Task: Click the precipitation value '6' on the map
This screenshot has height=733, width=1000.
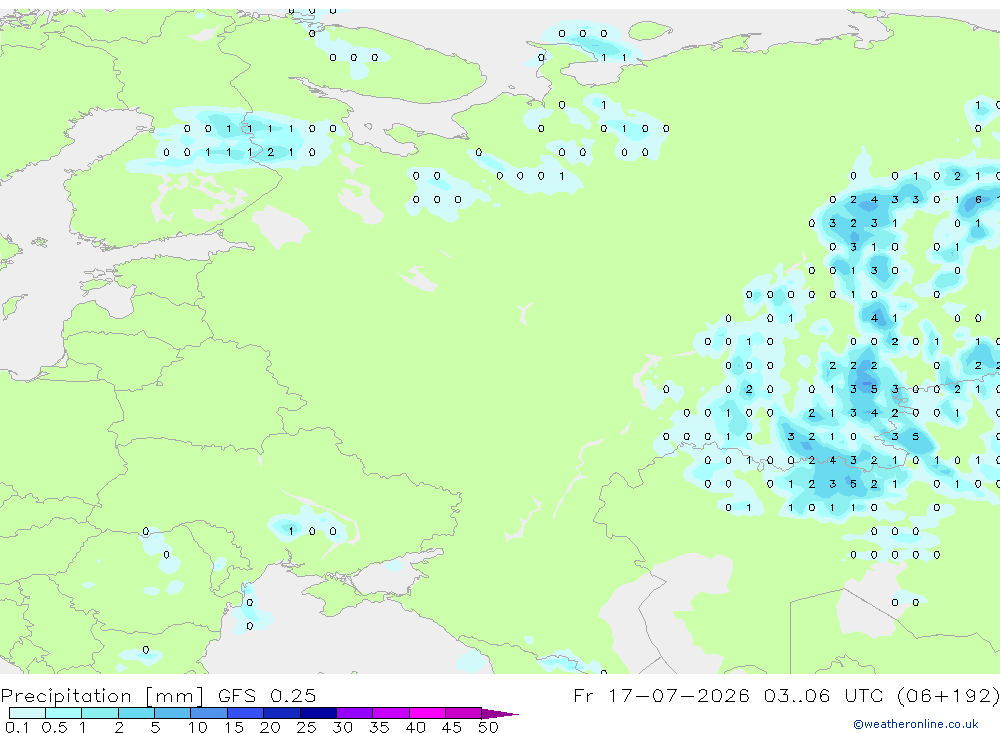Action: [x=978, y=200]
